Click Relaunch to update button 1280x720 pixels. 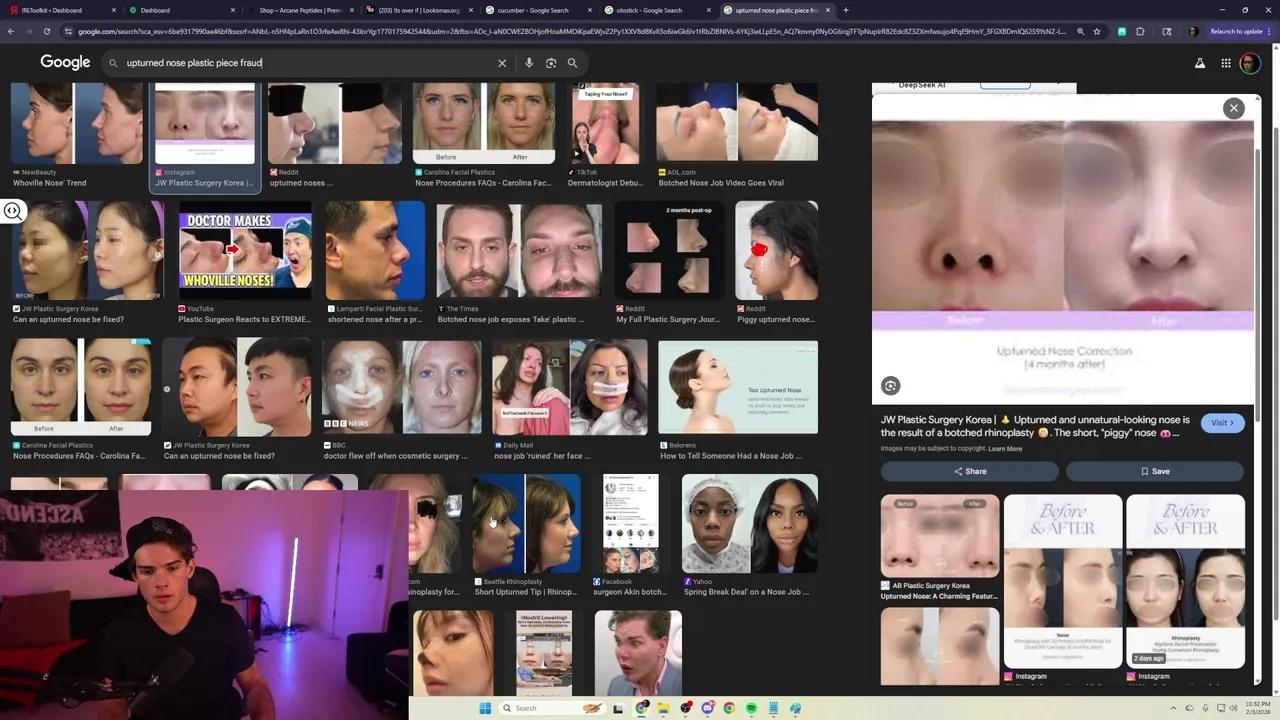1236,31
